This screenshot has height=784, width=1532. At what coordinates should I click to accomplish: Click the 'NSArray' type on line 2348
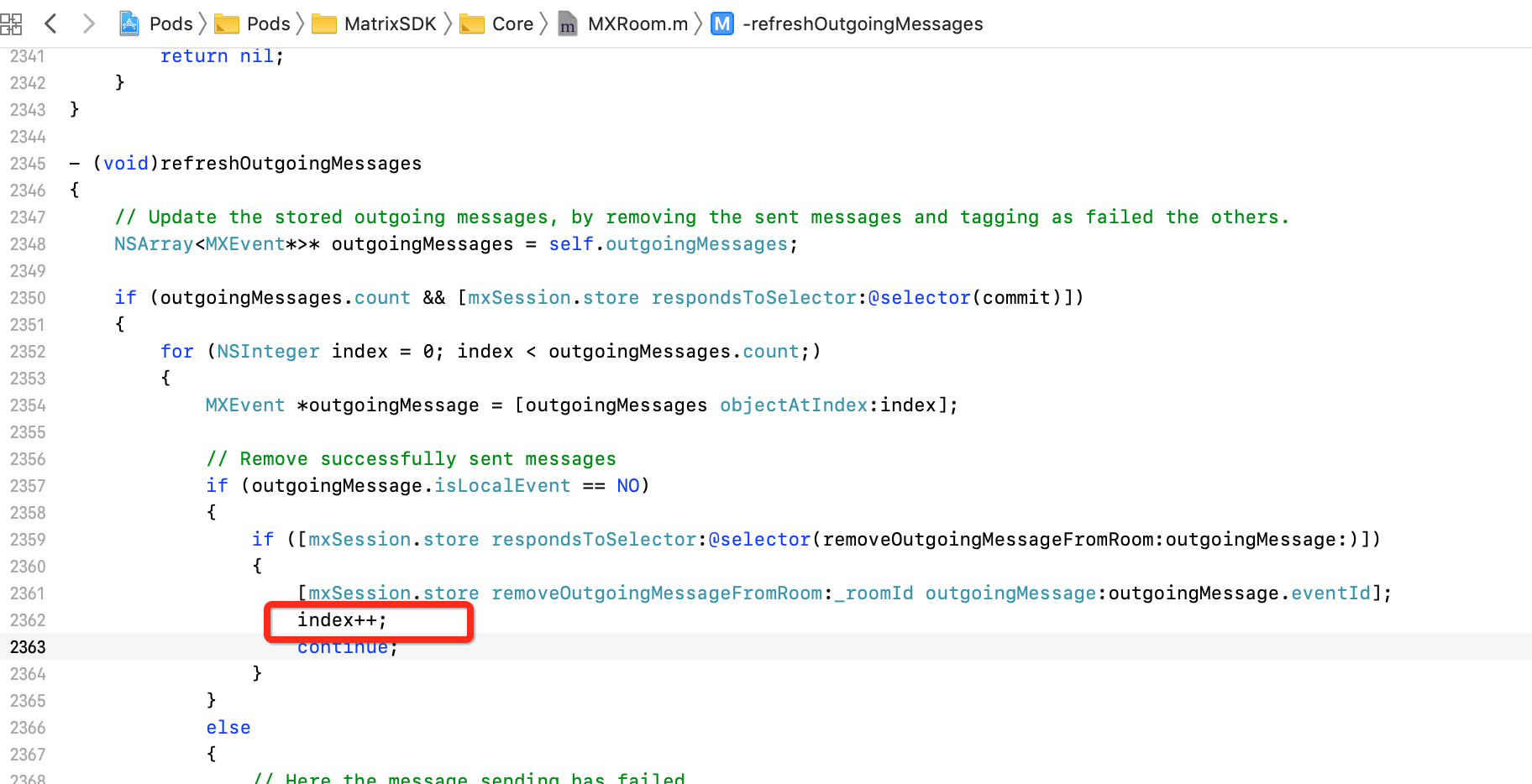(154, 244)
